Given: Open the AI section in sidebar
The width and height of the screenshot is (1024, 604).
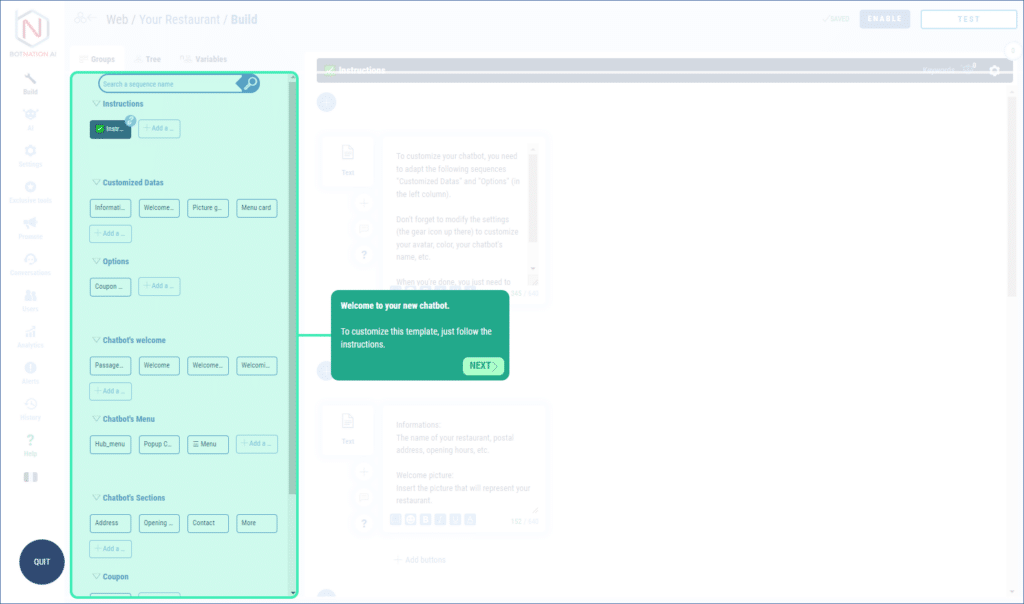Looking at the screenshot, I should pos(30,117).
